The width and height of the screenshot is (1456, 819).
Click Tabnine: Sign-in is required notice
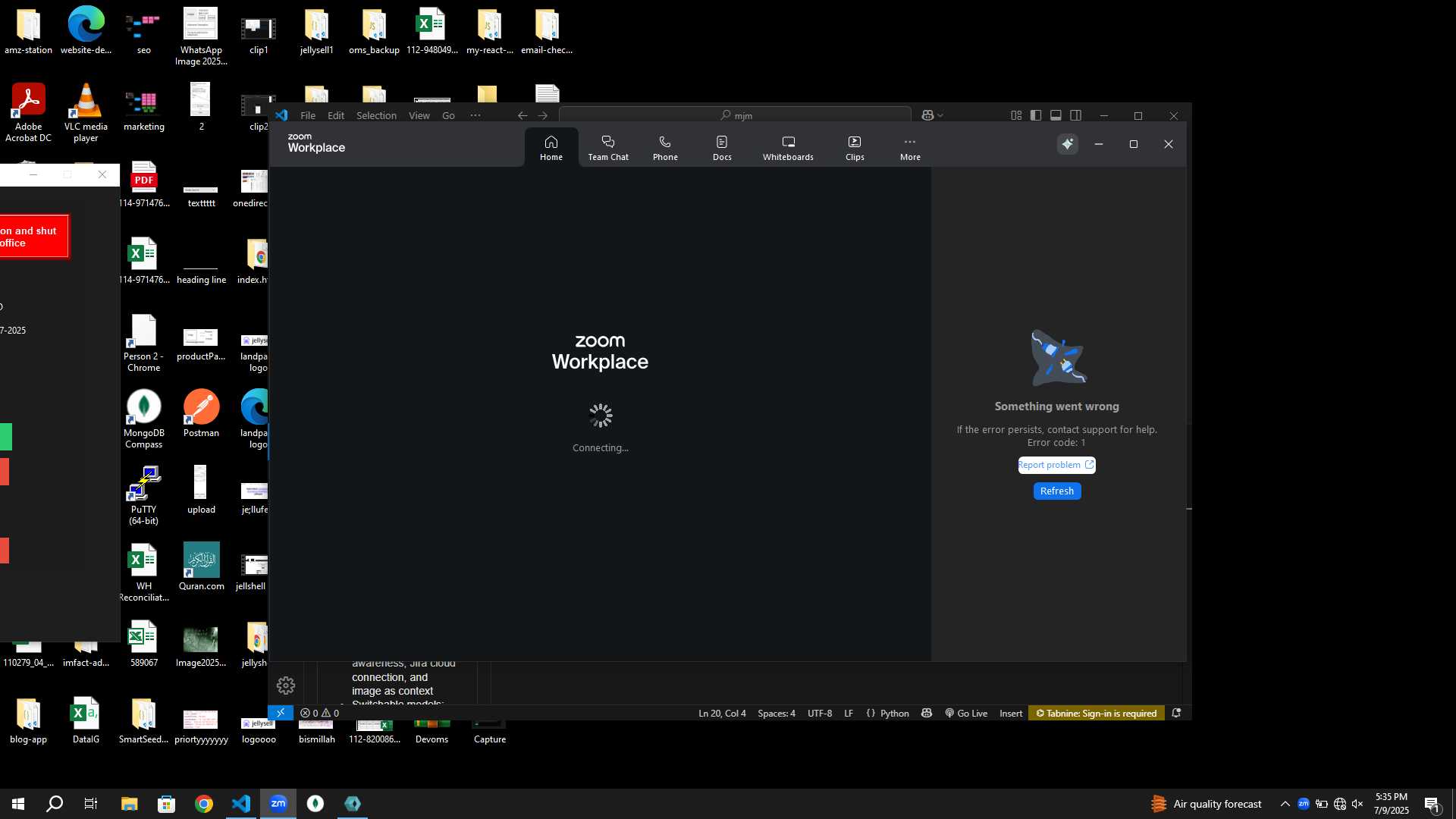click(1097, 713)
